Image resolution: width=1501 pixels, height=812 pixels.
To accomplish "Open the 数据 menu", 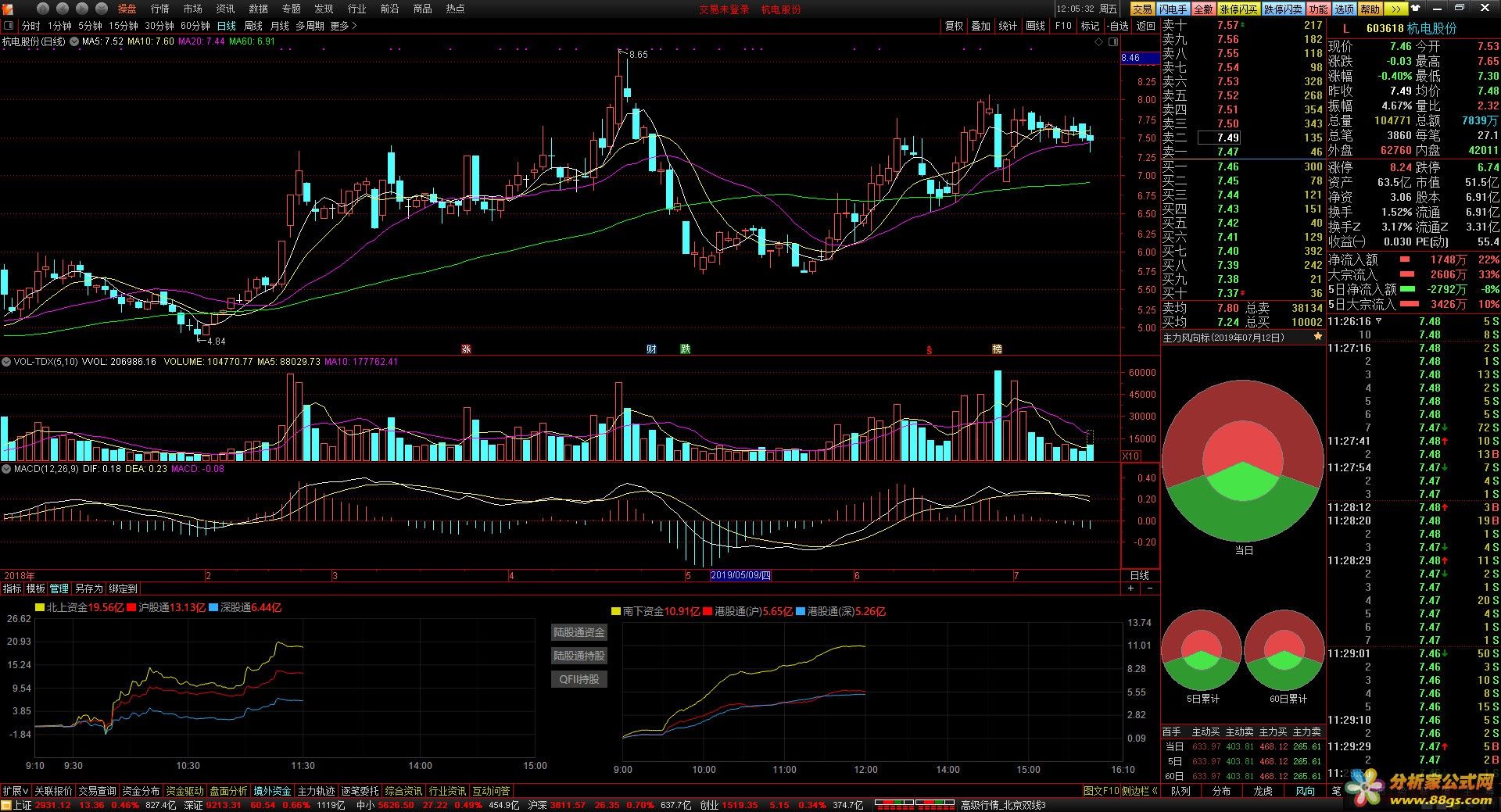I will (x=258, y=9).
